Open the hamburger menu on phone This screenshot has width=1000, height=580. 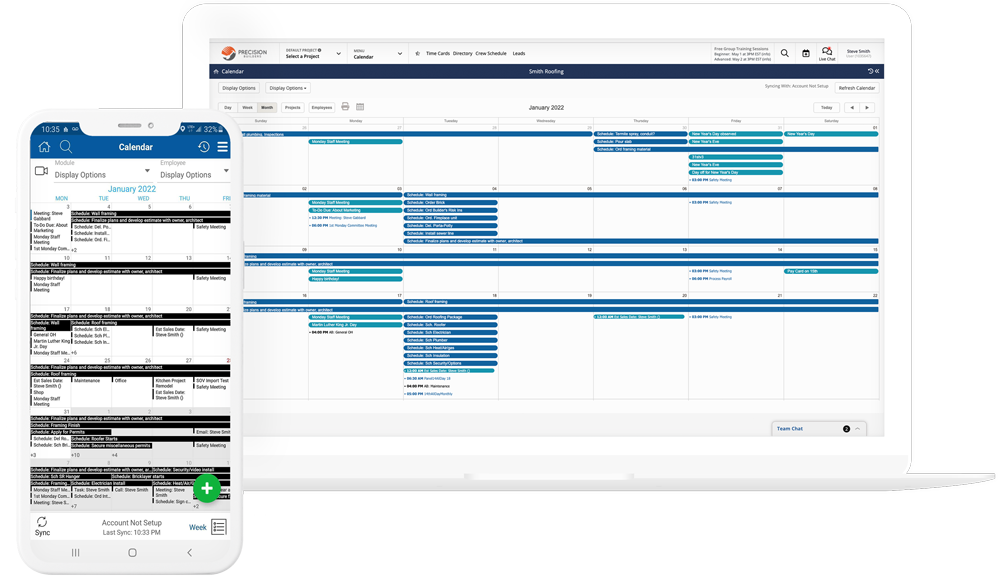[223, 147]
